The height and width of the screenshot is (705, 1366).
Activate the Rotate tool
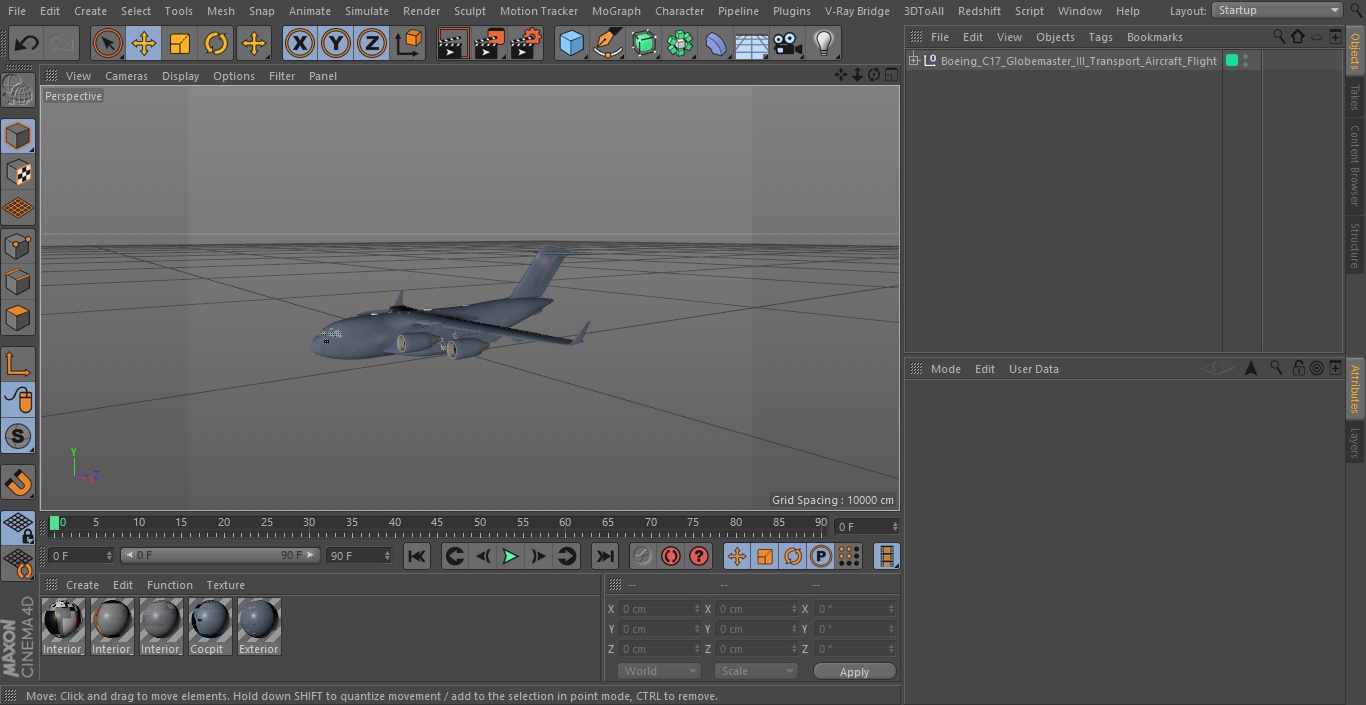click(x=216, y=43)
